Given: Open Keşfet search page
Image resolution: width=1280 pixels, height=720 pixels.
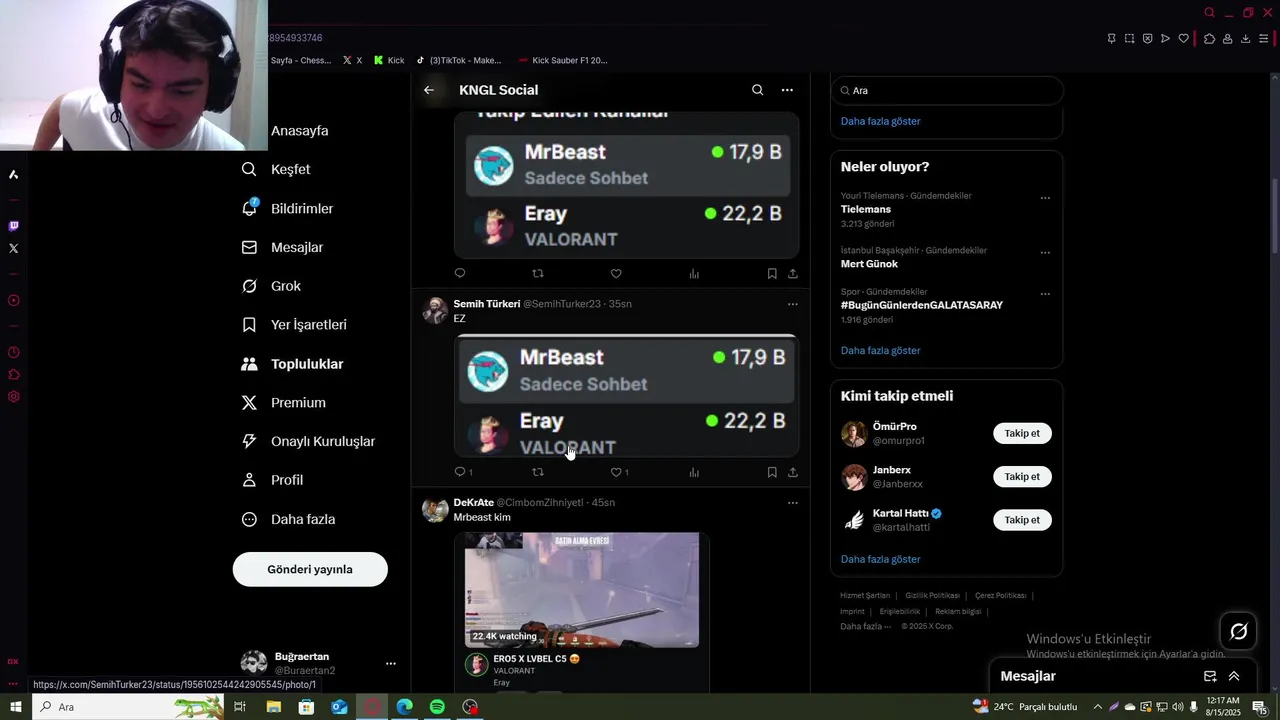Looking at the screenshot, I should point(290,170).
